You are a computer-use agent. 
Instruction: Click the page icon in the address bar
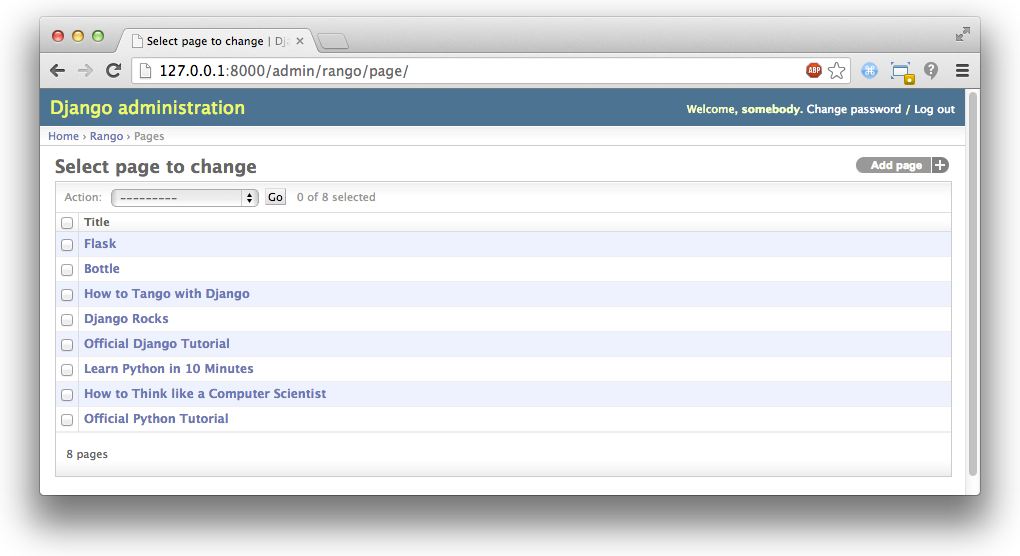tap(146, 70)
